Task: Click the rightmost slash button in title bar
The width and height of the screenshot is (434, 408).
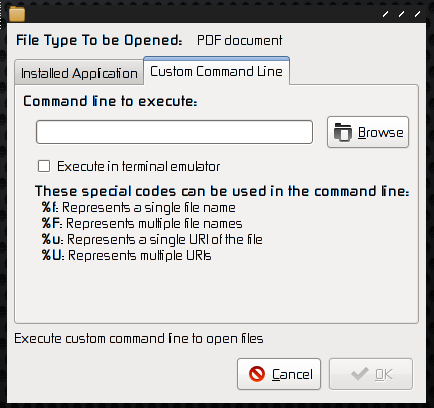Action: [417, 14]
